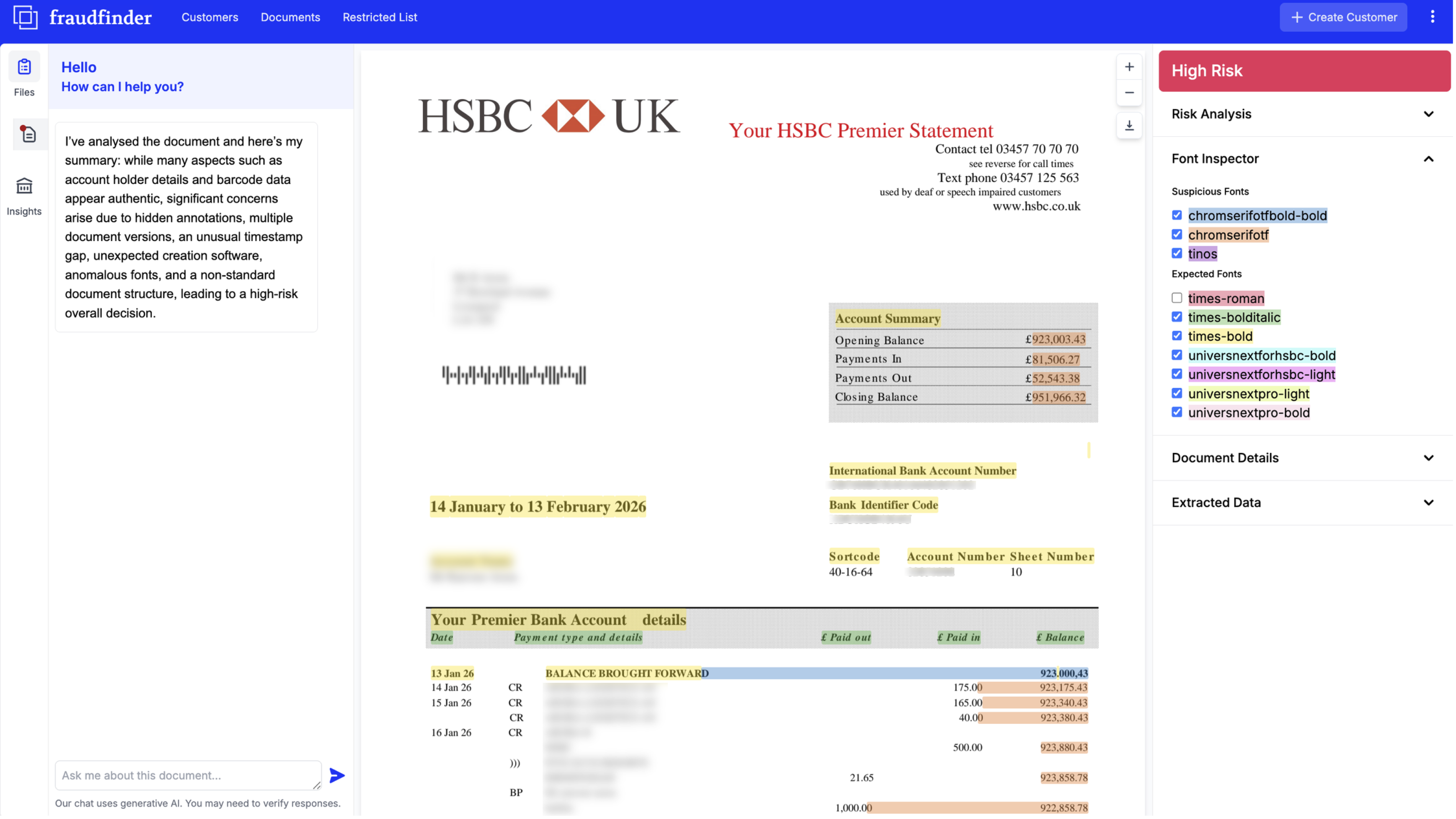1456x819 pixels.
Task: Open the Documents menu
Action: pyautogui.click(x=290, y=17)
